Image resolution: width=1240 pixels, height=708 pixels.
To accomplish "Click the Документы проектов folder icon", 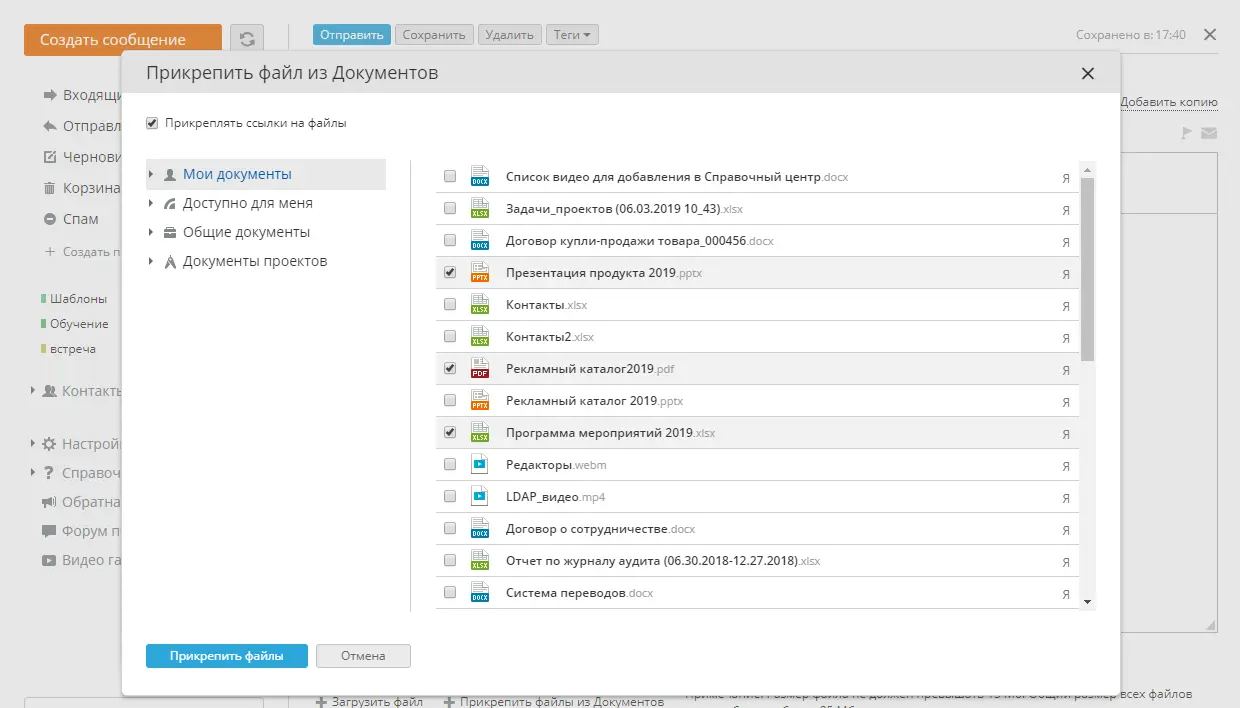I will click(x=169, y=262).
